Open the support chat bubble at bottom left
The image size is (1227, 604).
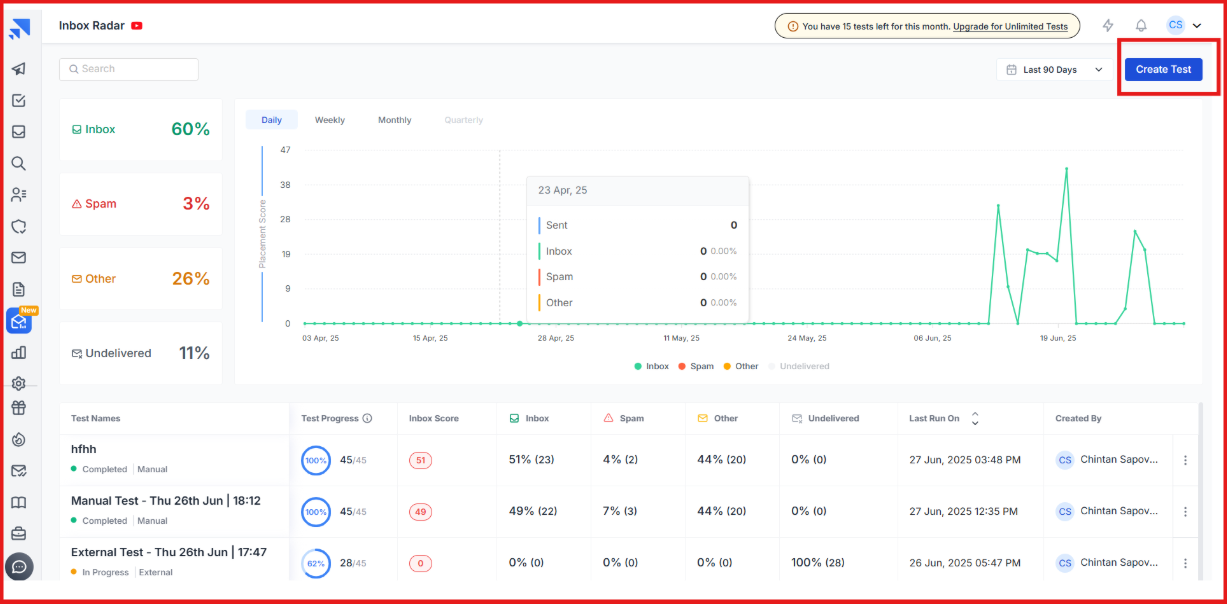[20, 566]
